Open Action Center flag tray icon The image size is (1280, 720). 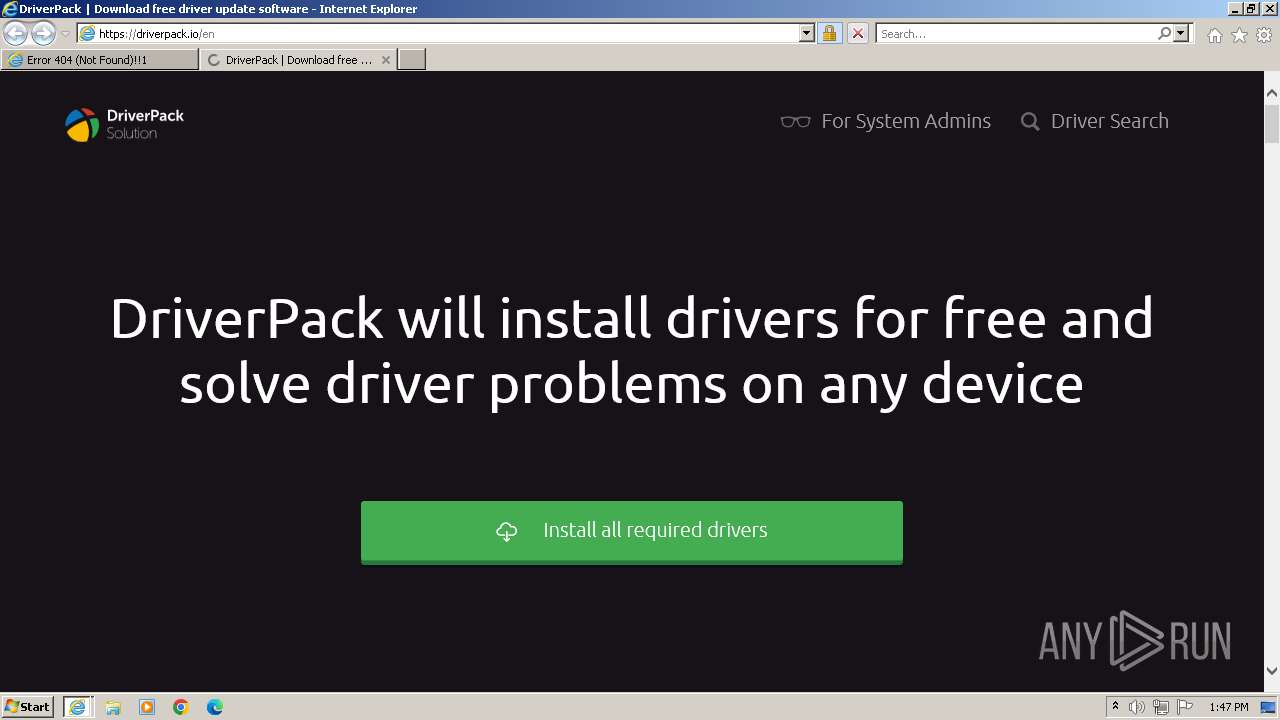tap(1185, 707)
